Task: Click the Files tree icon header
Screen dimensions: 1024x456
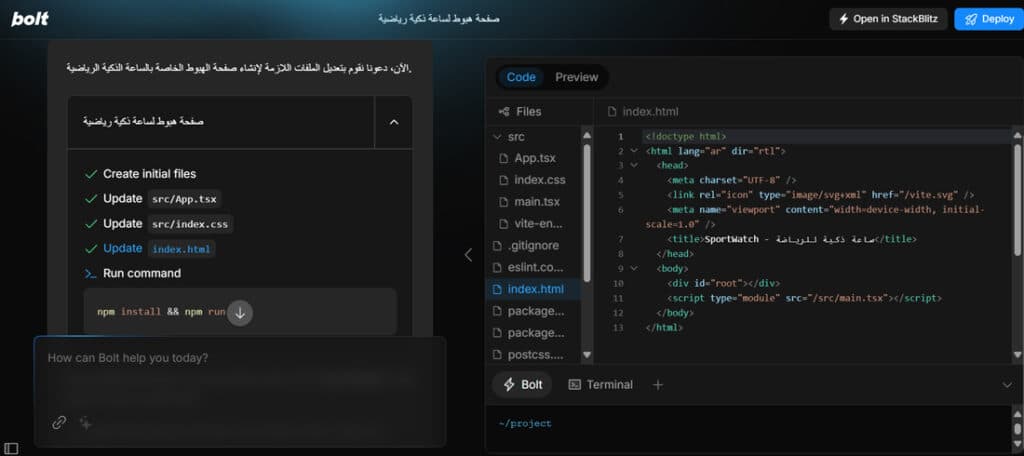Action: (x=519, y=112)
